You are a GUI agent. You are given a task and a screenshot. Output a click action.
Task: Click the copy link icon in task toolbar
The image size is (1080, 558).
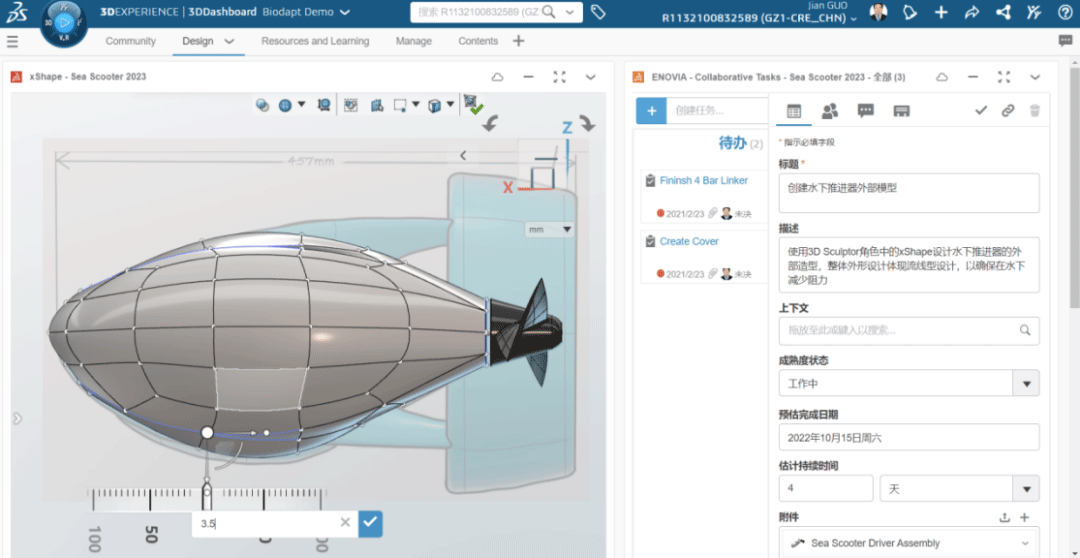point(1007,111)
